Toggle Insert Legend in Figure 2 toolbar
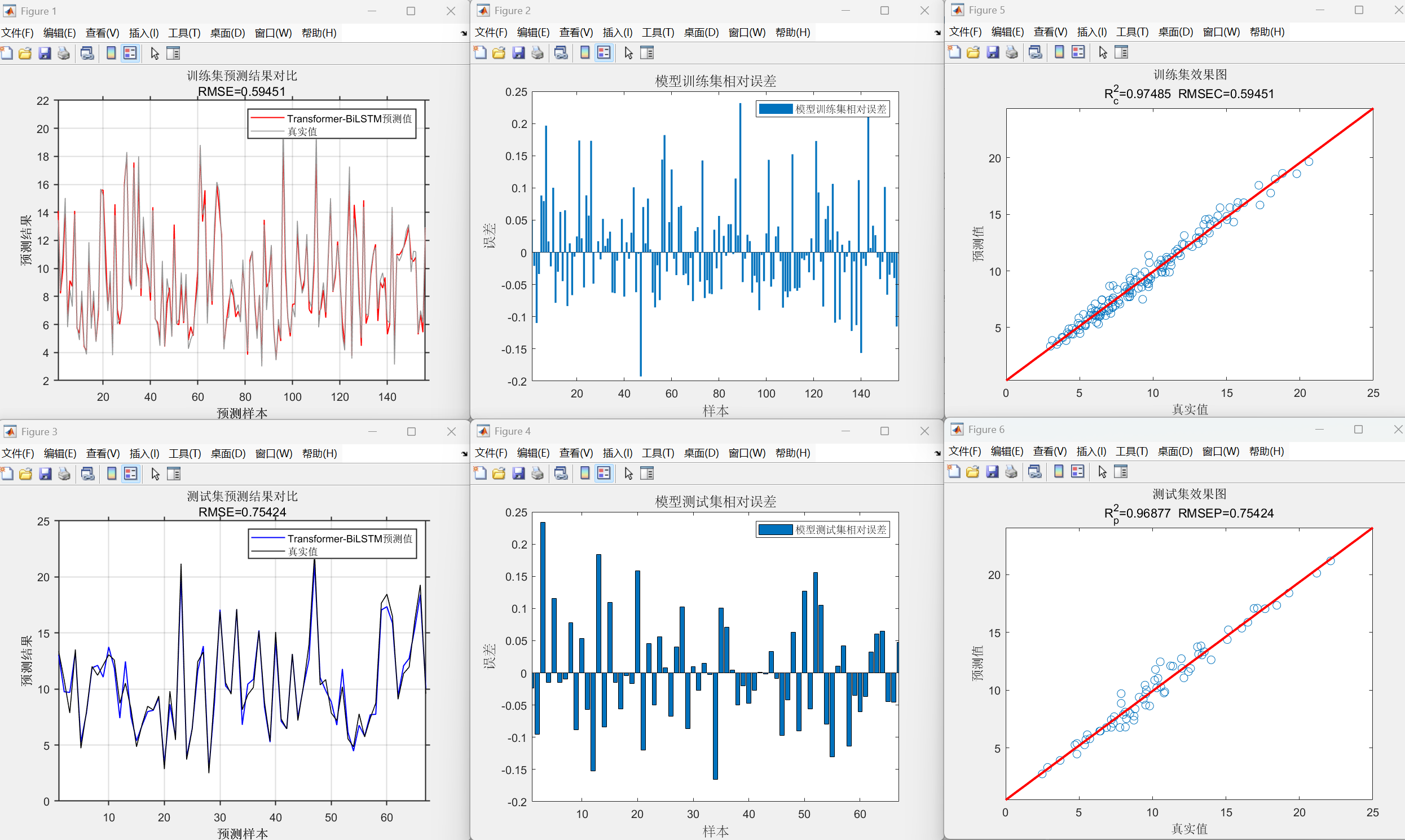 tap(604, 52)
